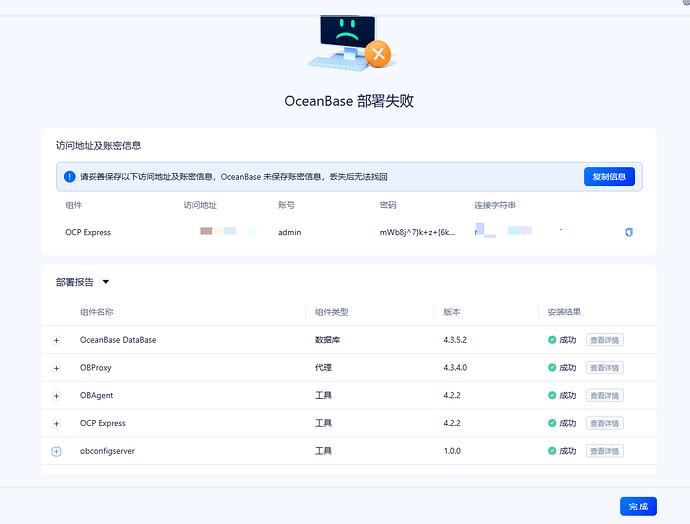The width and height of the screenshot is (690, 524).
Task: Expand the OceanBase DataBase row
Action: click(56, 341)
